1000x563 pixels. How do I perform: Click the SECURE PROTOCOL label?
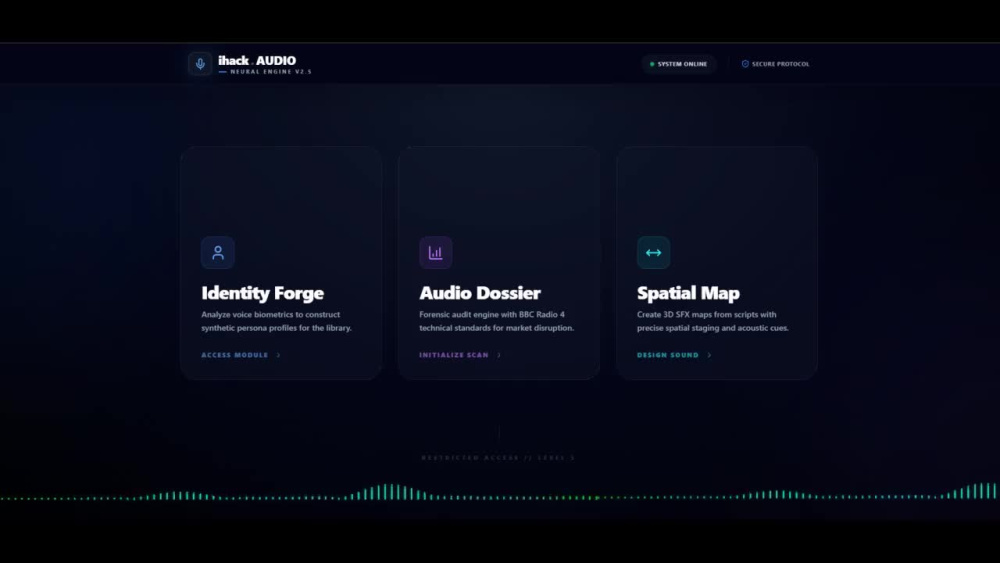click(781, 64)
